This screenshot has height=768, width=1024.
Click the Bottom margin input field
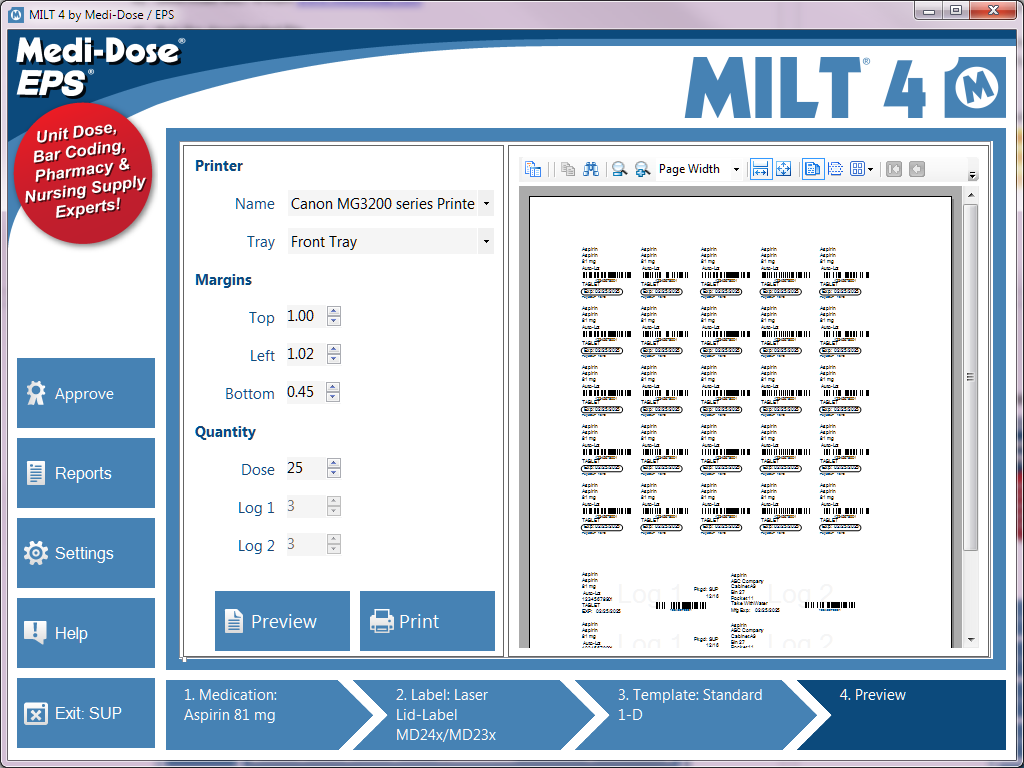(306, 392)
